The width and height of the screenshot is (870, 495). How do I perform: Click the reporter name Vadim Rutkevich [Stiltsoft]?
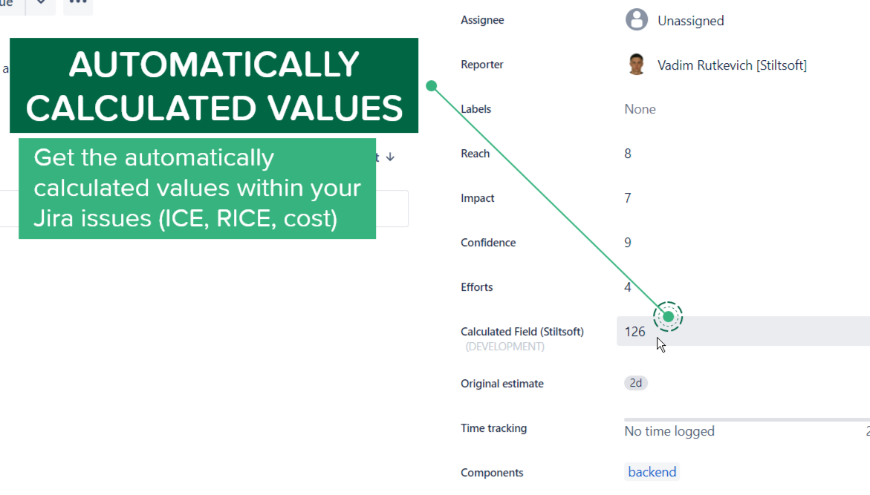click(x=732, y=65)
